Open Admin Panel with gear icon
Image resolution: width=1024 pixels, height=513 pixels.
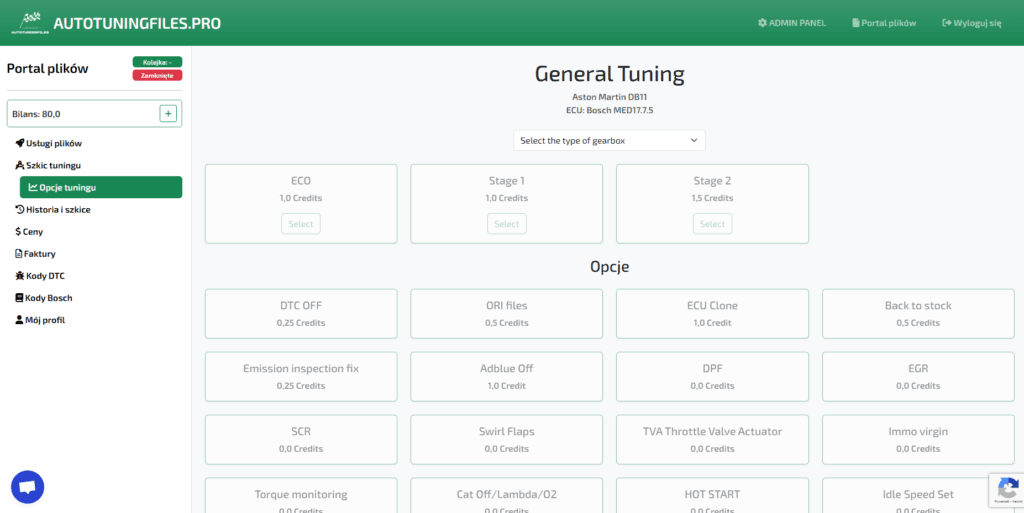792,23
